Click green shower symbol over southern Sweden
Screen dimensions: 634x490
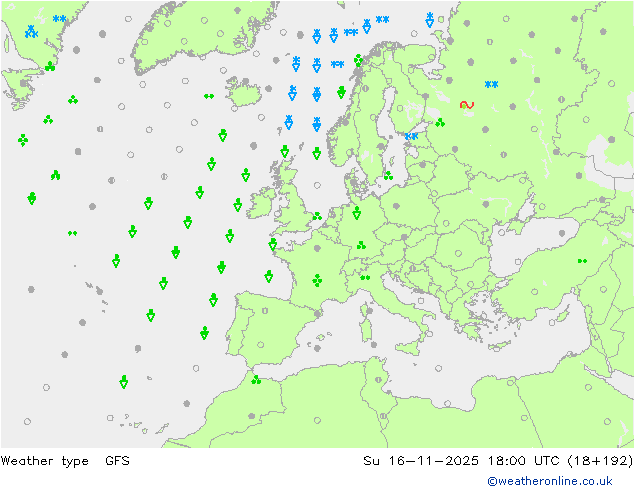pos(388,175)
